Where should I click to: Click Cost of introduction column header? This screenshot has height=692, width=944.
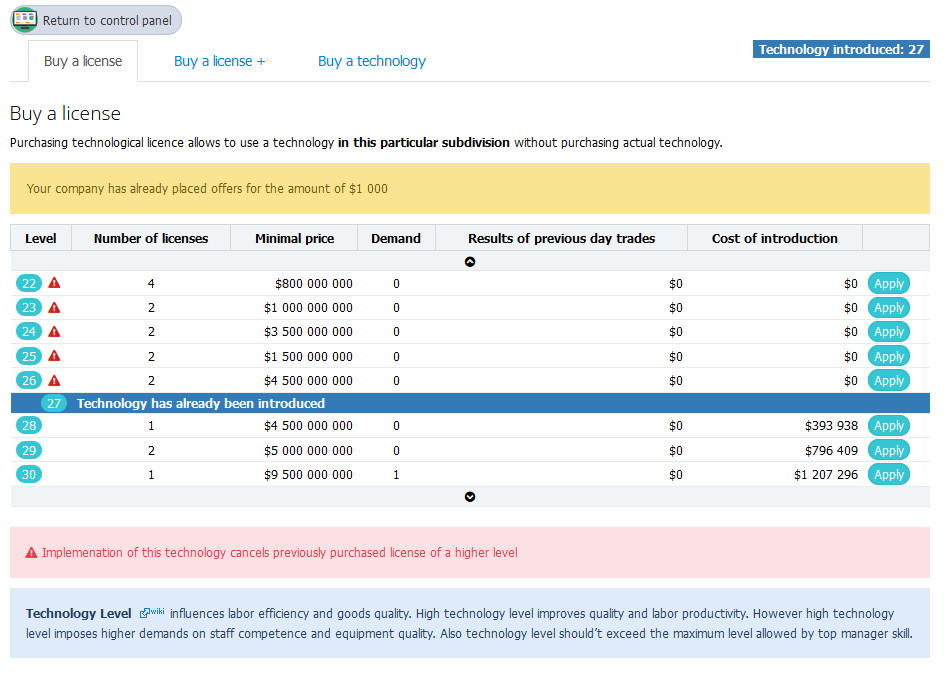point(774,238)
